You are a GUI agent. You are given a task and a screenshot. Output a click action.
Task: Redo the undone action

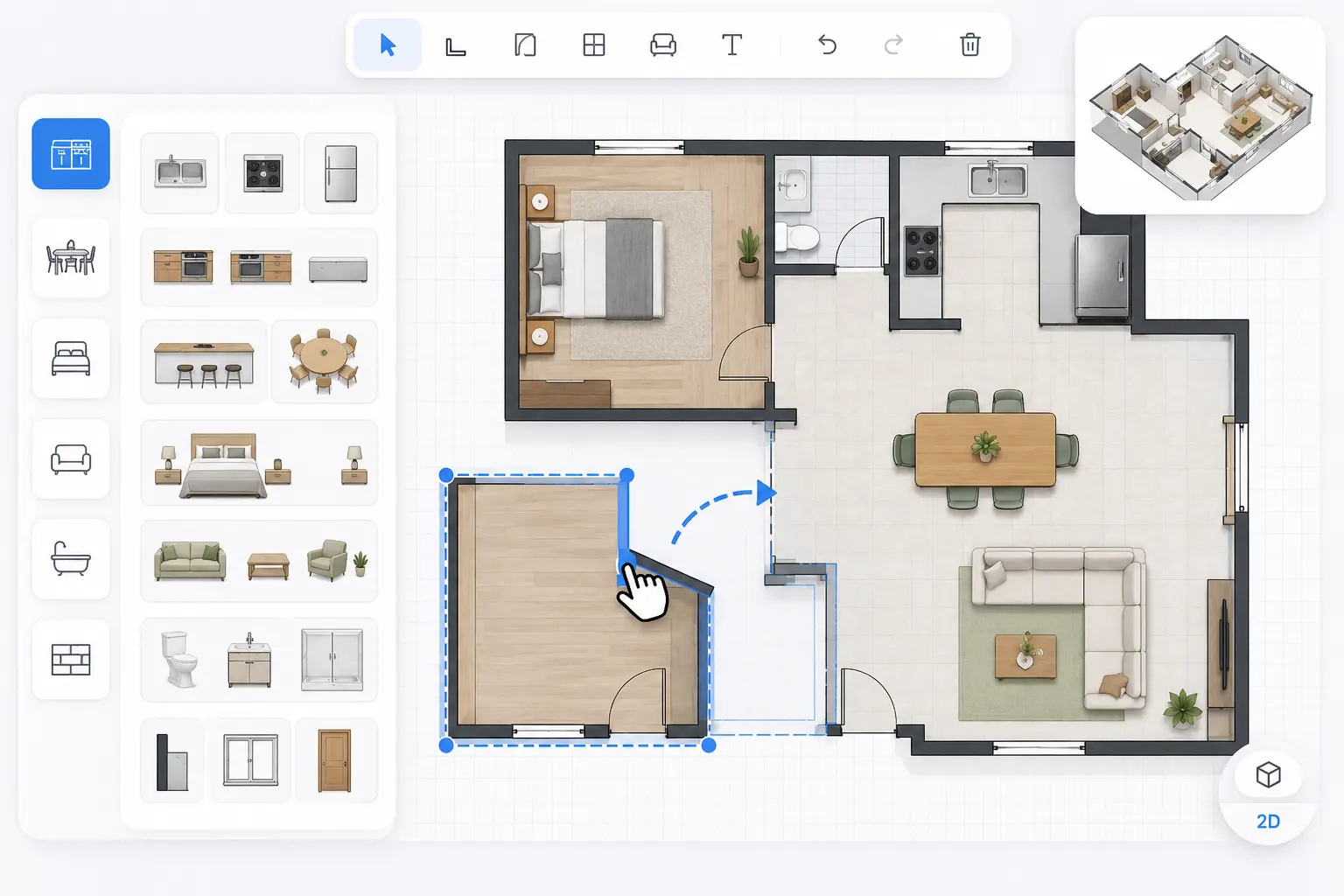point(893,45)
